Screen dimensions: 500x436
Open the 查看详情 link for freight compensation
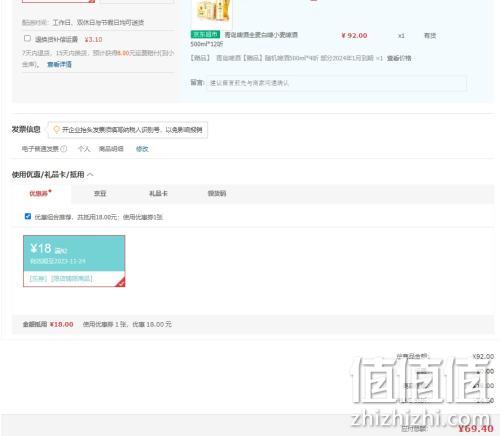click(x=59, y=64)
